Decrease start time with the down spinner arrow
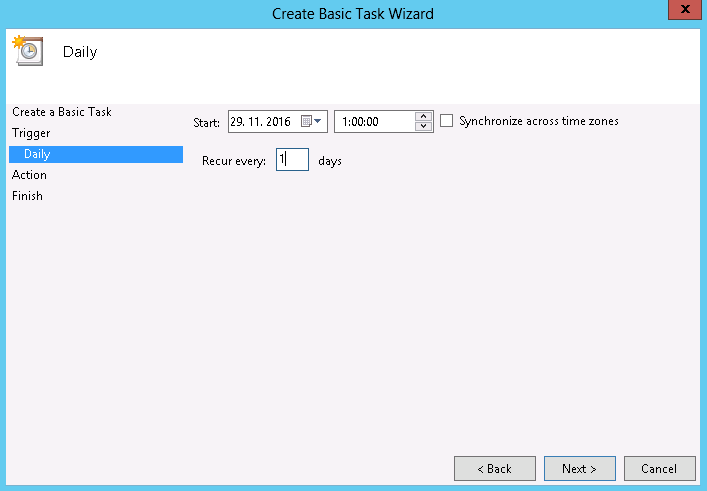 [x=423, y=126]
